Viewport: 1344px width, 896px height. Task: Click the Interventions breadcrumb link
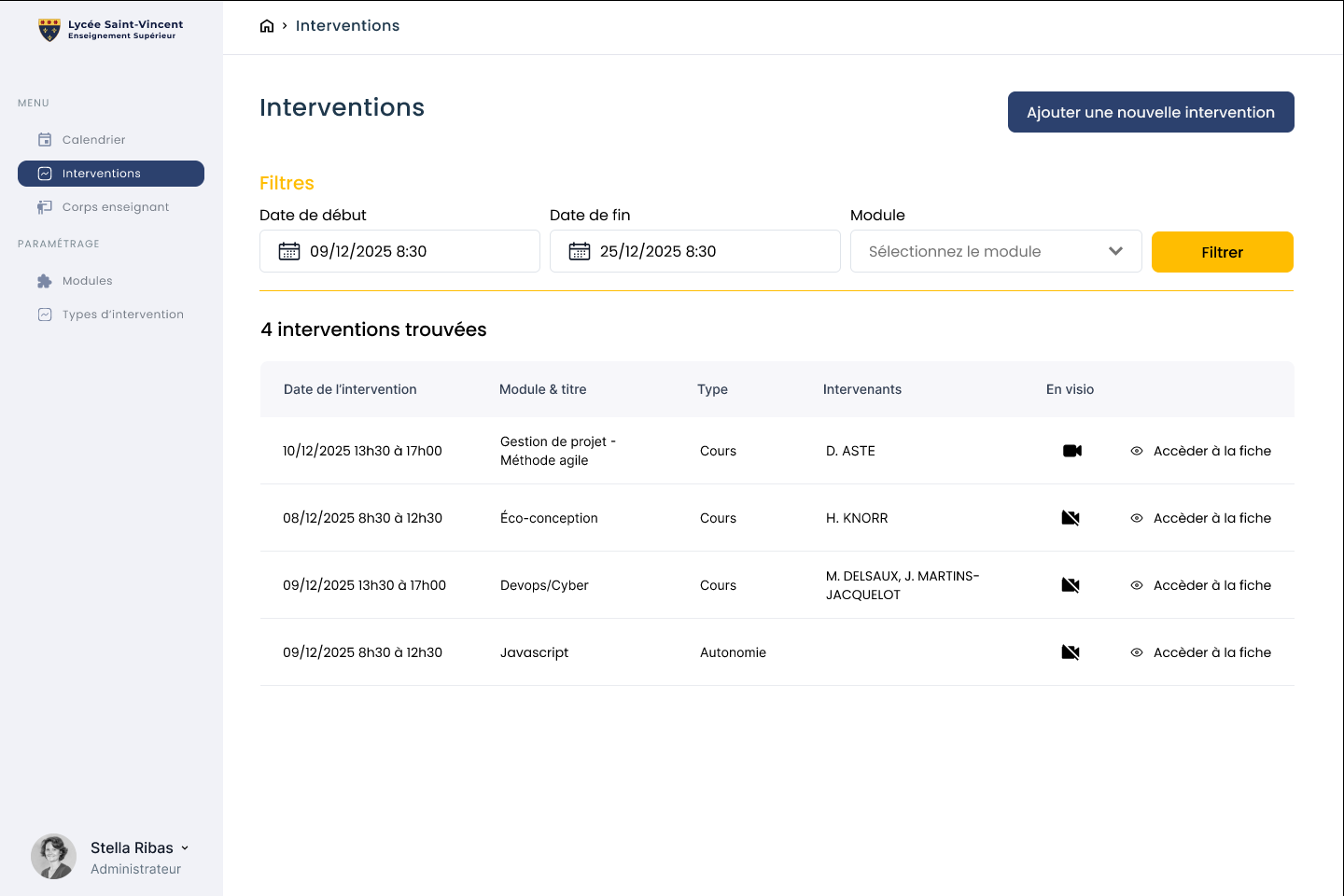pos(347,26)
